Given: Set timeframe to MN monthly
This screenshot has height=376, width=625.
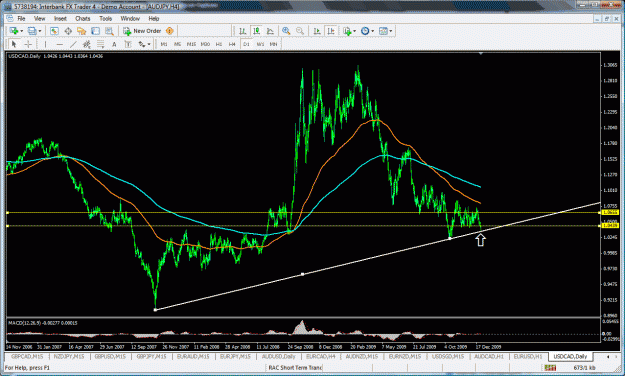Looking at the screenshot, I should click(x=273, y=44).
